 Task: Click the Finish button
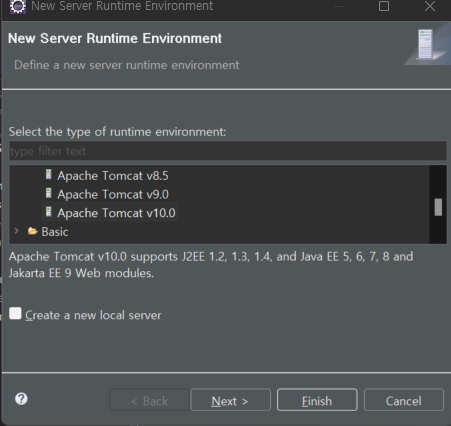tap(317, 400)
